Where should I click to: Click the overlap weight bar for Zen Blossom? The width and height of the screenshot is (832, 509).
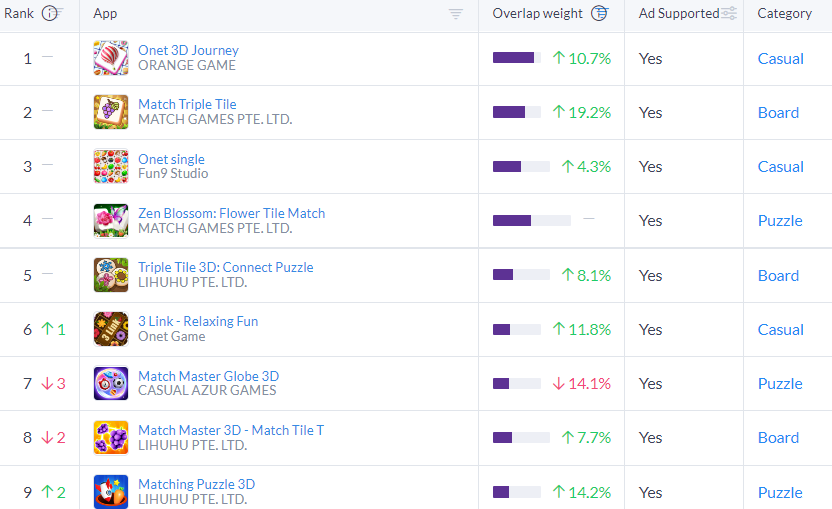(532, 220)
